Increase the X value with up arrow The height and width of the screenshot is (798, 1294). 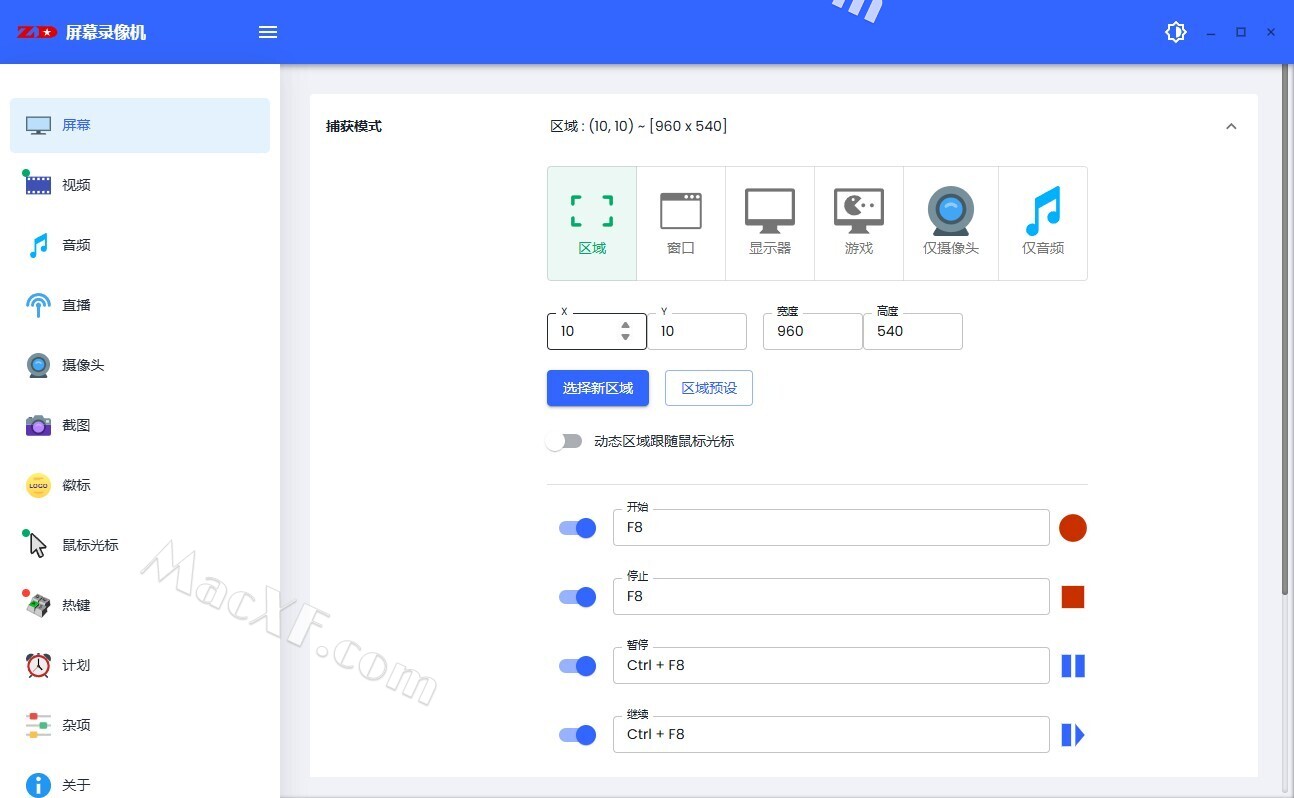[x=625, y=325]
